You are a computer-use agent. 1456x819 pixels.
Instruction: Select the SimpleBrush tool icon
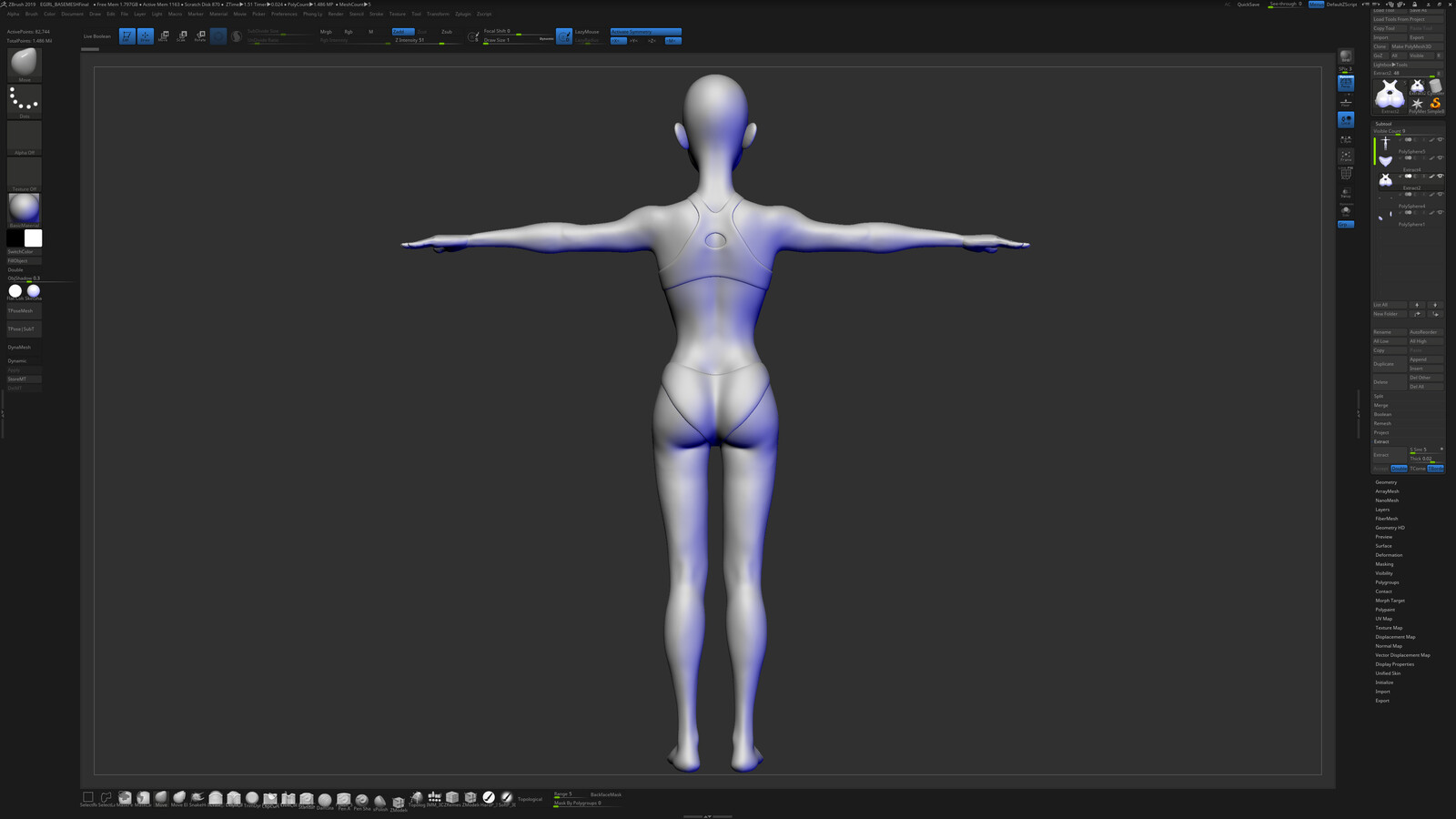(x=1436, y=104)
